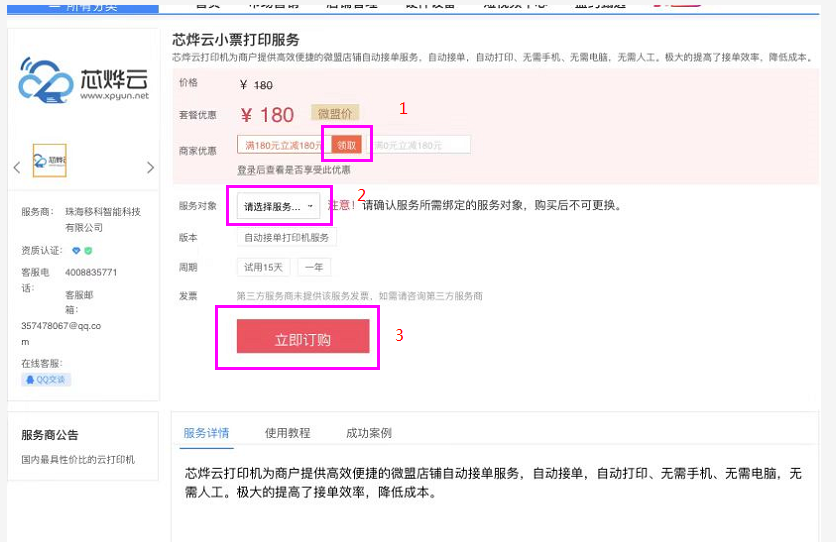Viewport: 836px width, 542px height.
Task: Choose the 一年 period option
Action: pos(314,267)
